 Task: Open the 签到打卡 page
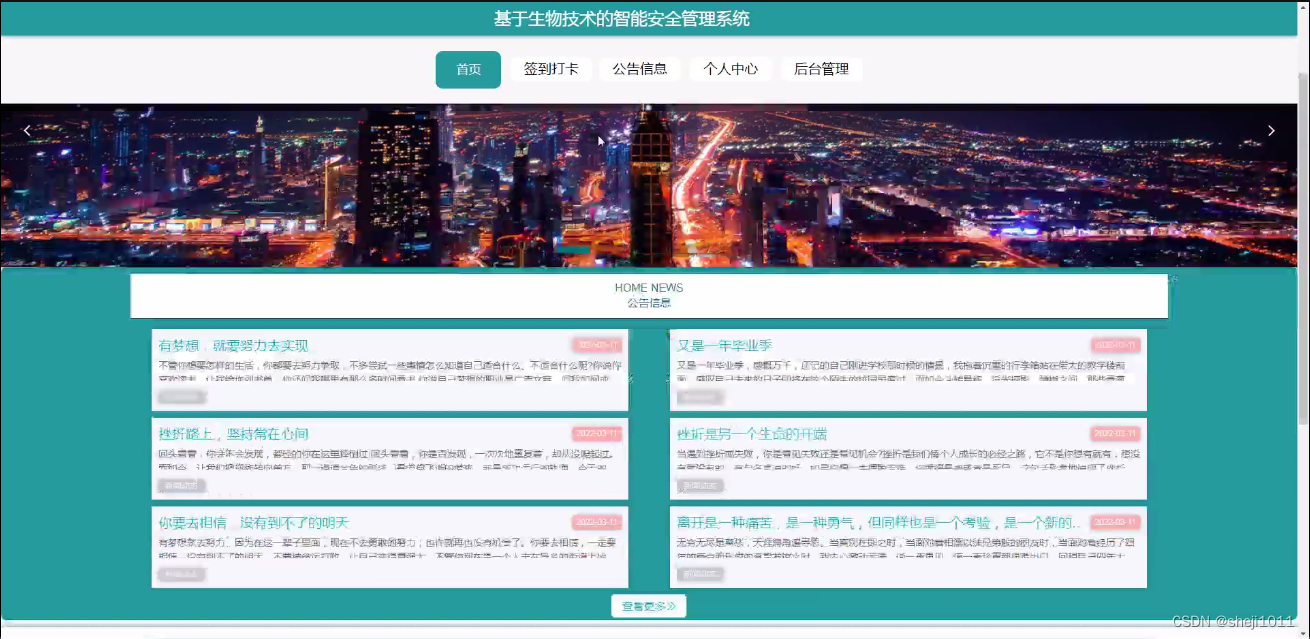(x=552, y=69)
